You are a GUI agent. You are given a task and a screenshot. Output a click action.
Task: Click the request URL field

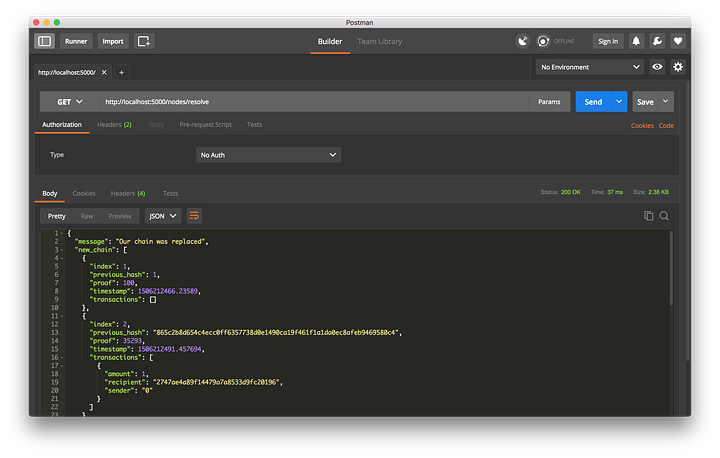(314, 102)
